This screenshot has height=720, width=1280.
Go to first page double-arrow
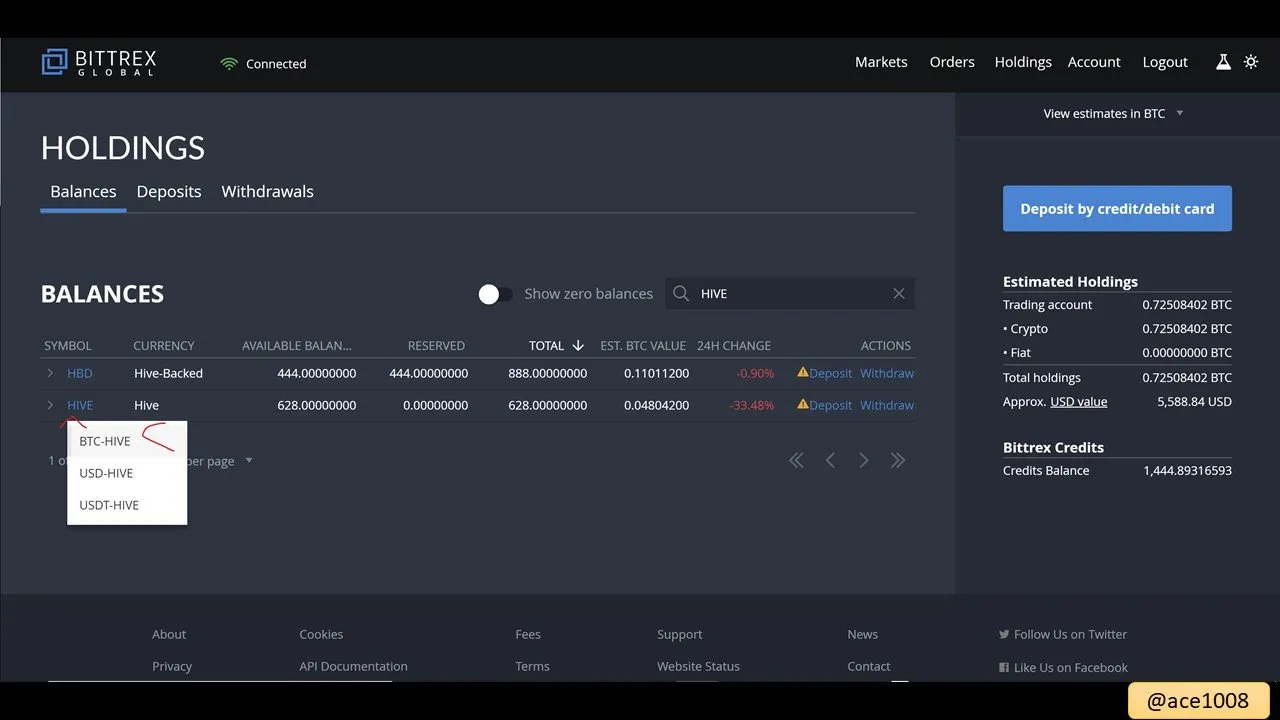[x=796, y=460]
